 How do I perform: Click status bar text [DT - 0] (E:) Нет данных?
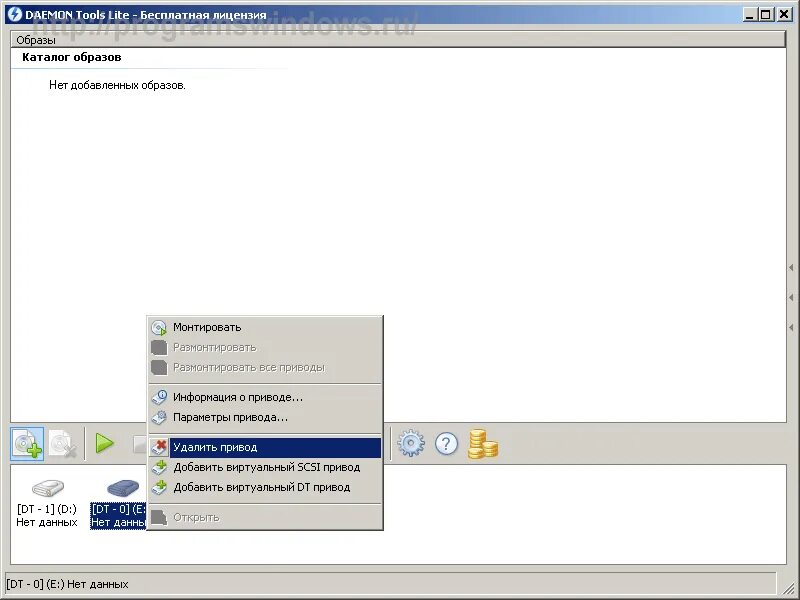click(67, 584)
